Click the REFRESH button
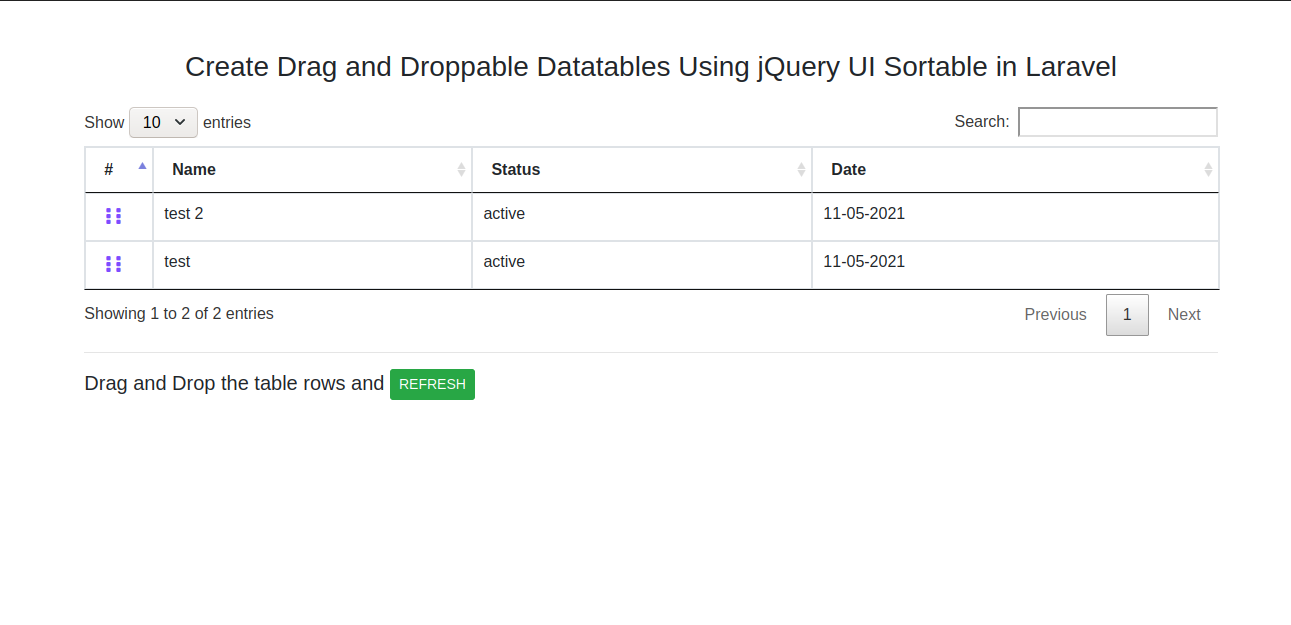 432,384
